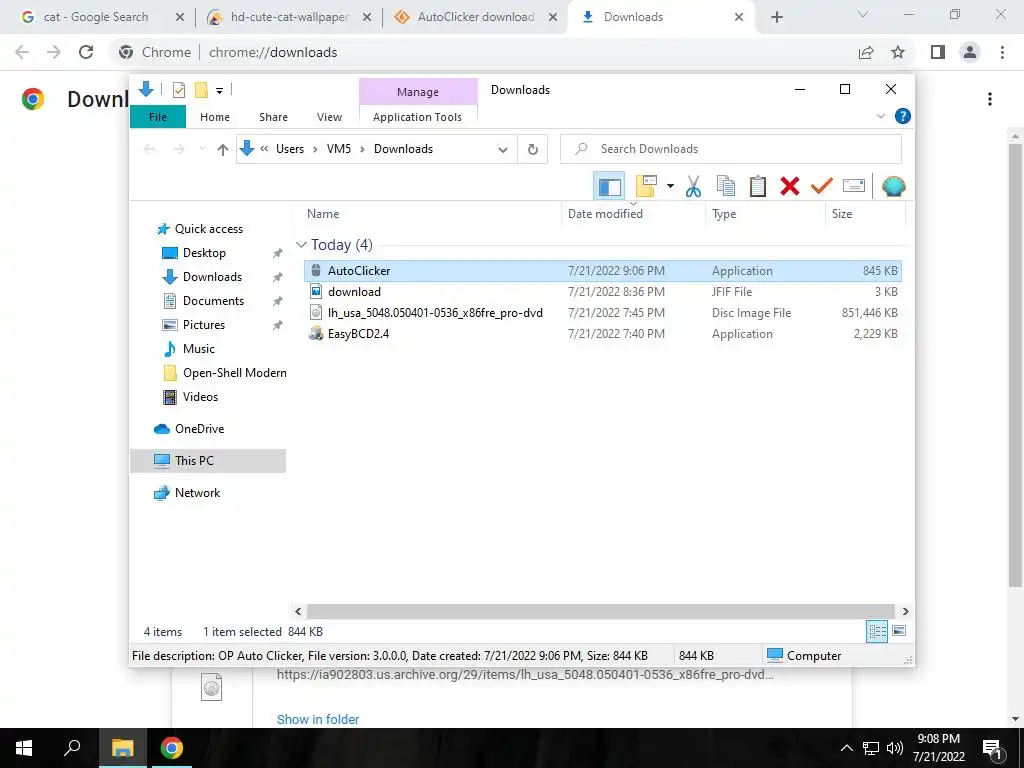
Task: Open Videos in navigation pane
Action: [x=200, y=397]
